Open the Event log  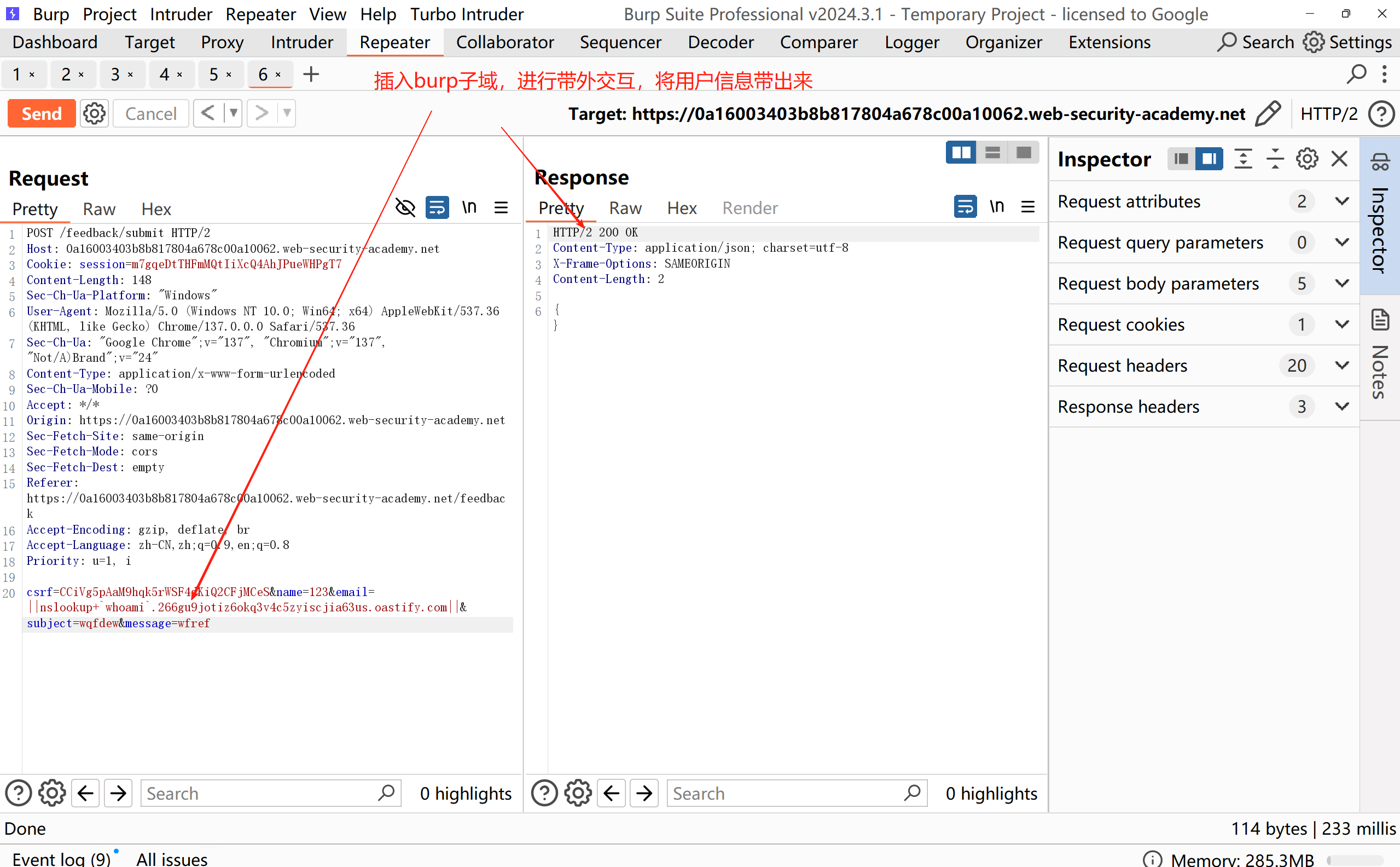click(61, 858)
